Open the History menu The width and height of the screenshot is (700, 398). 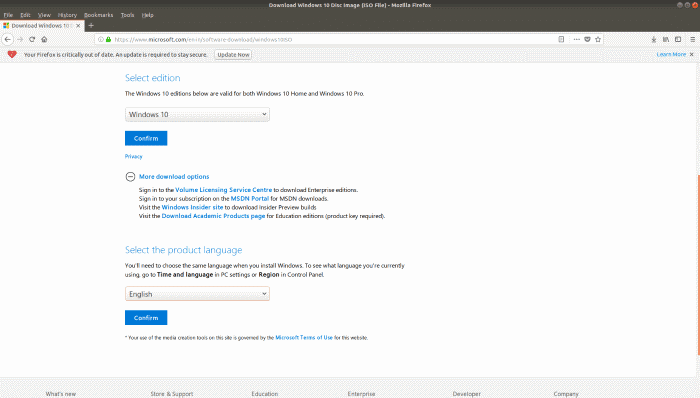point(67,15)
